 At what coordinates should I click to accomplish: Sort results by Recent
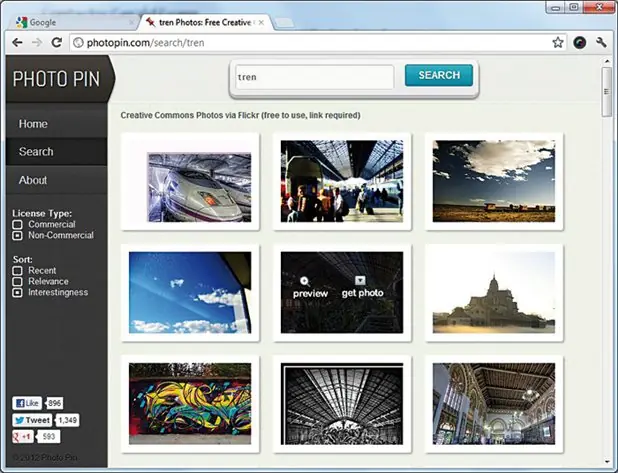[17, 271]
